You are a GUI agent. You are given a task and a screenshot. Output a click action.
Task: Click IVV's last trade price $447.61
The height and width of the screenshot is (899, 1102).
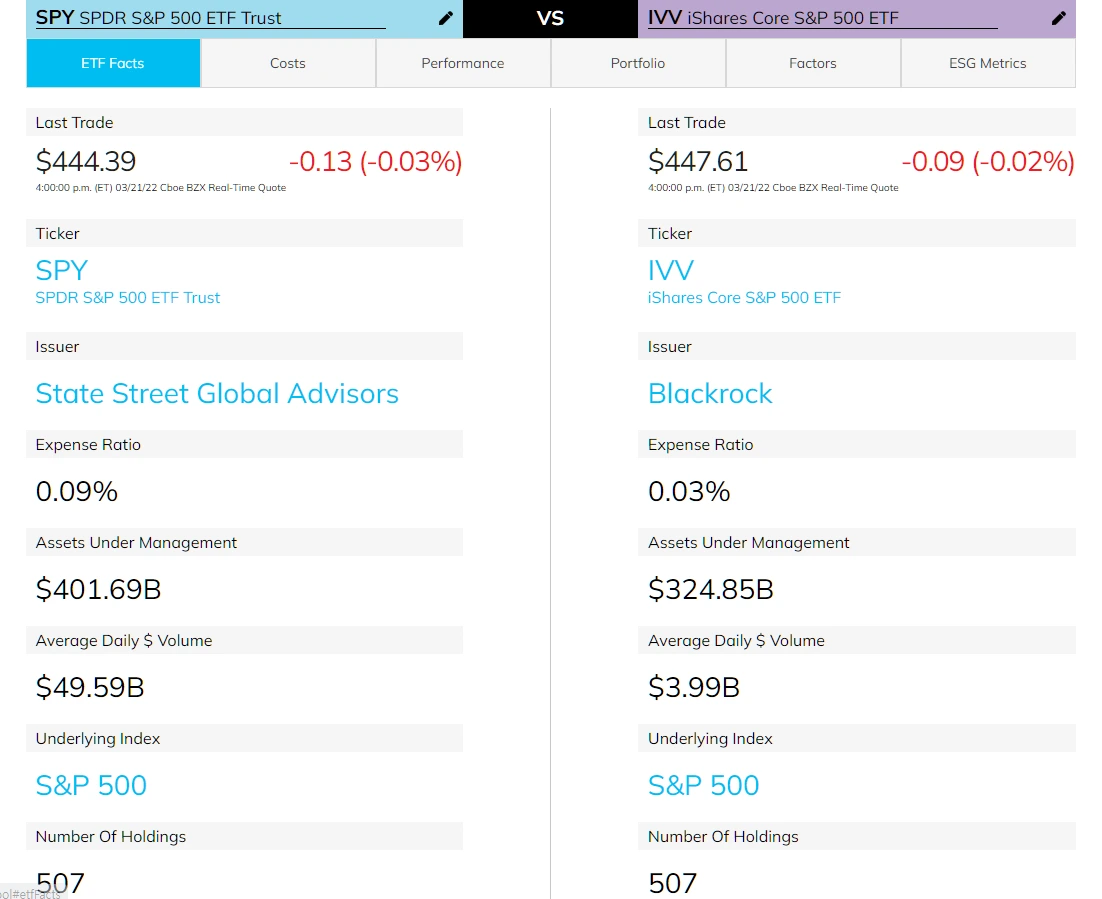[698, 161]
